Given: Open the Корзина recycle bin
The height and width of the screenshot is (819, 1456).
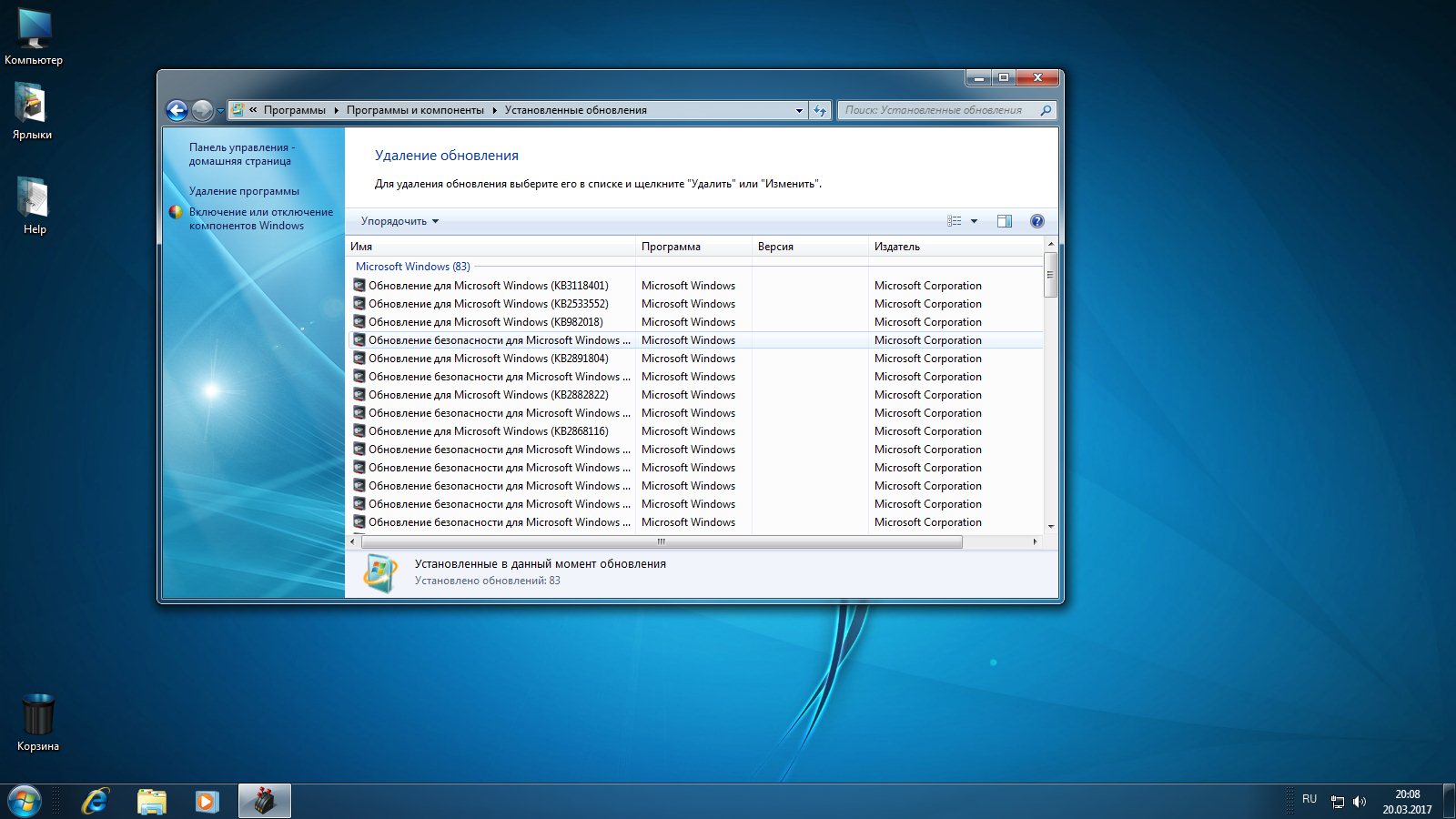Looking at the screenshot, I should (38, 723).
